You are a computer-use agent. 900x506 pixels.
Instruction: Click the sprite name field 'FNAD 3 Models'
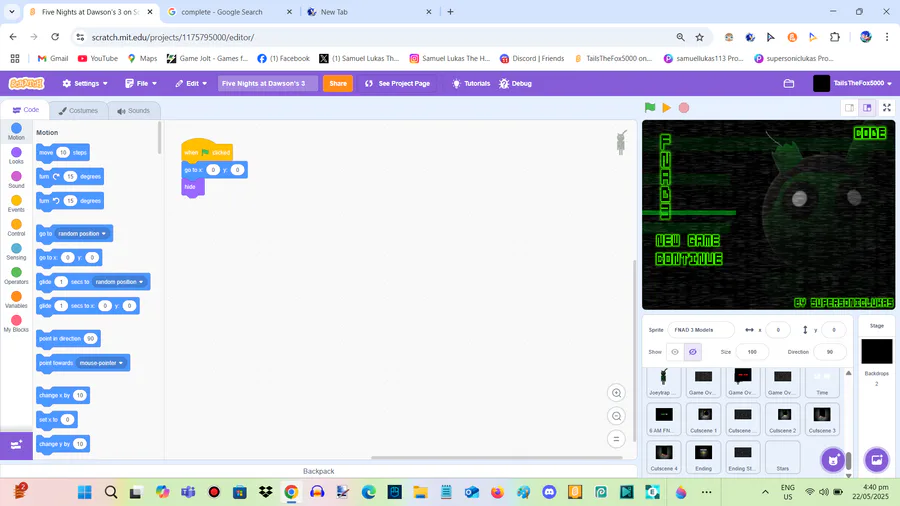(x=700, y=330)
